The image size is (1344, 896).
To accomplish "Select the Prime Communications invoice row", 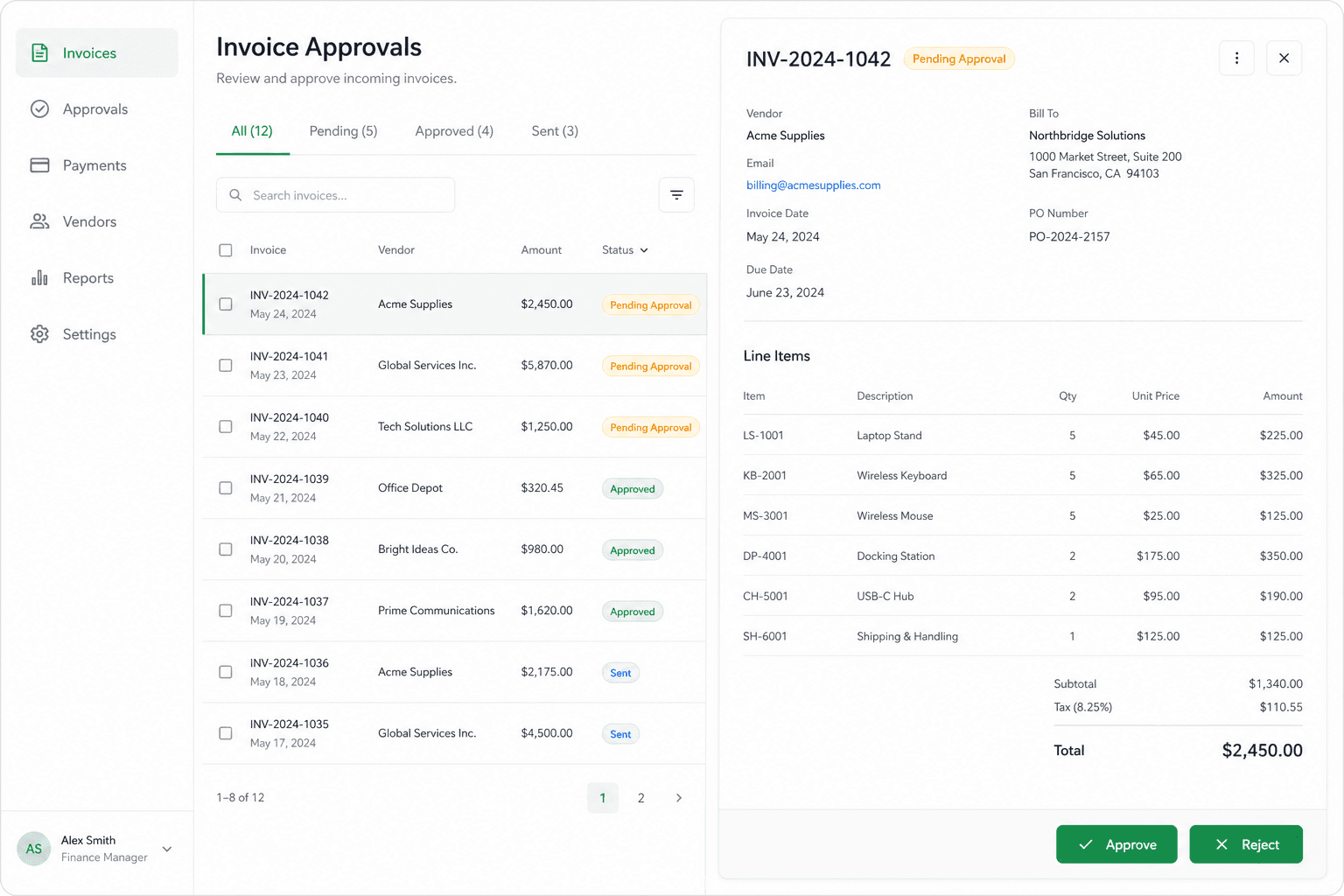I will click(x=454, y=611).
